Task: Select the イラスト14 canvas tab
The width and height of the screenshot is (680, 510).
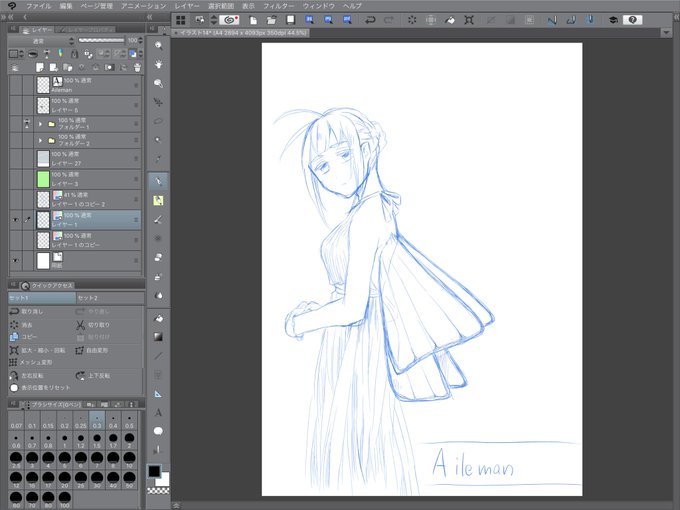Action: (243, 33)
